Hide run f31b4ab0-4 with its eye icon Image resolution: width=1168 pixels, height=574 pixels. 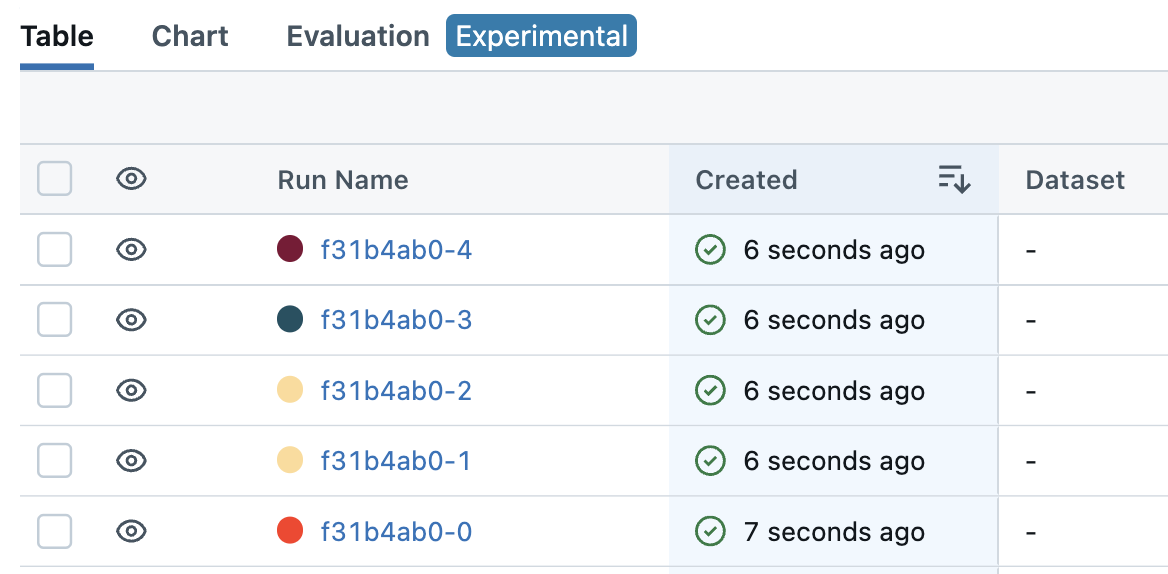[x=132, y=249]
